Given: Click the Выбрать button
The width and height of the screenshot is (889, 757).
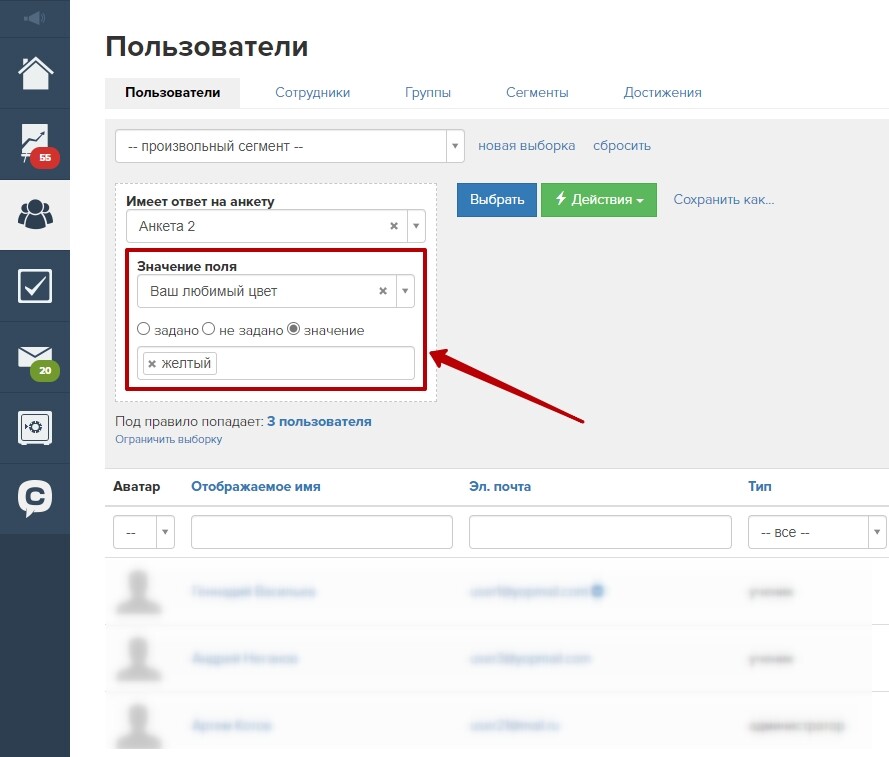Looking at the screenshot, I should (497, 200).
